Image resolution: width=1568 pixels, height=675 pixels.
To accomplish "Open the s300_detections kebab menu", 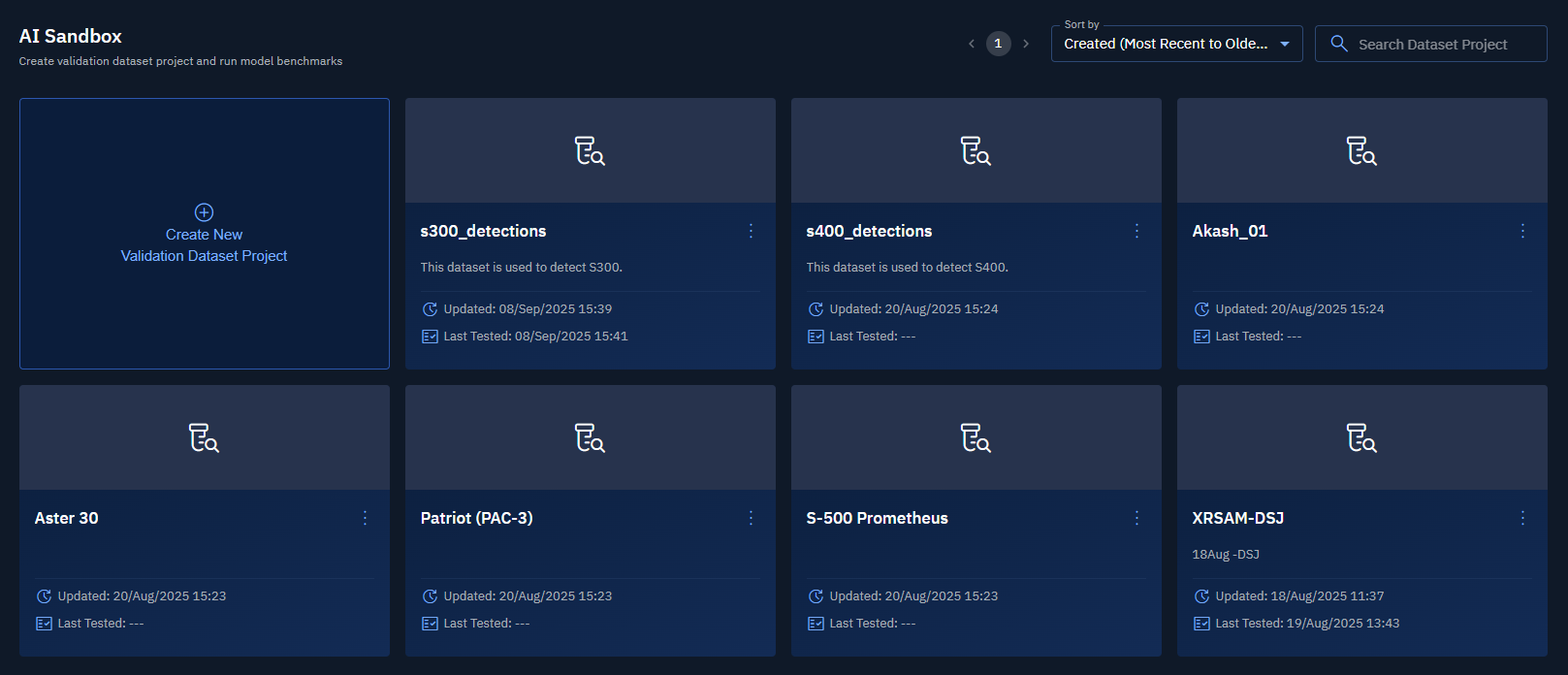I will (751, 231).
